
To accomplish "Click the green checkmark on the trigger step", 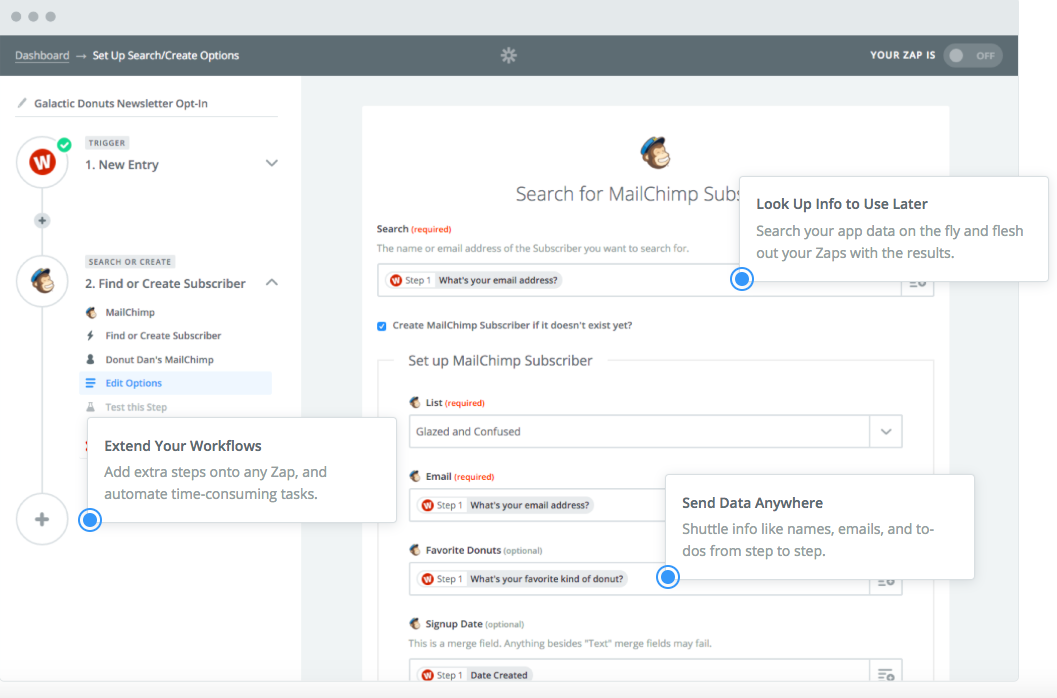I will click(x=64, y=144).
